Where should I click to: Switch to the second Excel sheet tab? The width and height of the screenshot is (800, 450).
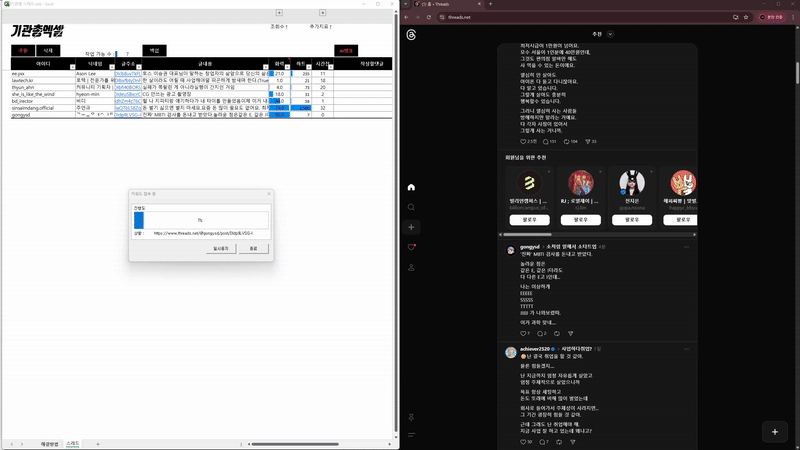tap(72, 444)
